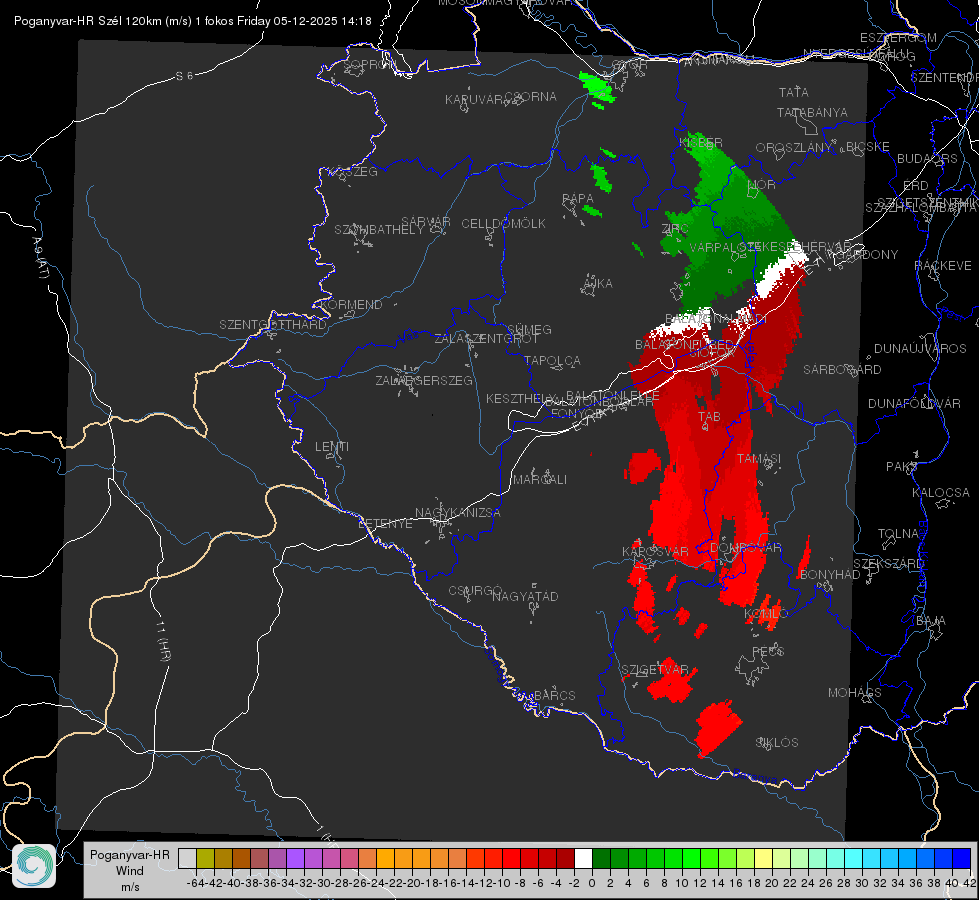Click the 'Poganyvar-HR Wind m/s' legend label
979x900 pixels.
tap(130, 871)
